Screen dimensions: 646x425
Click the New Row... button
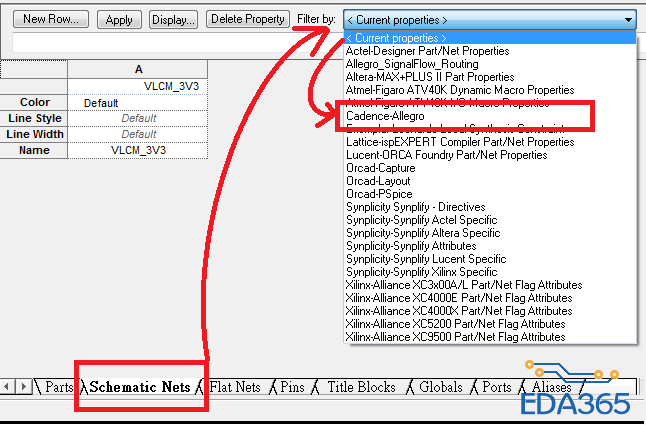point(51,19)
